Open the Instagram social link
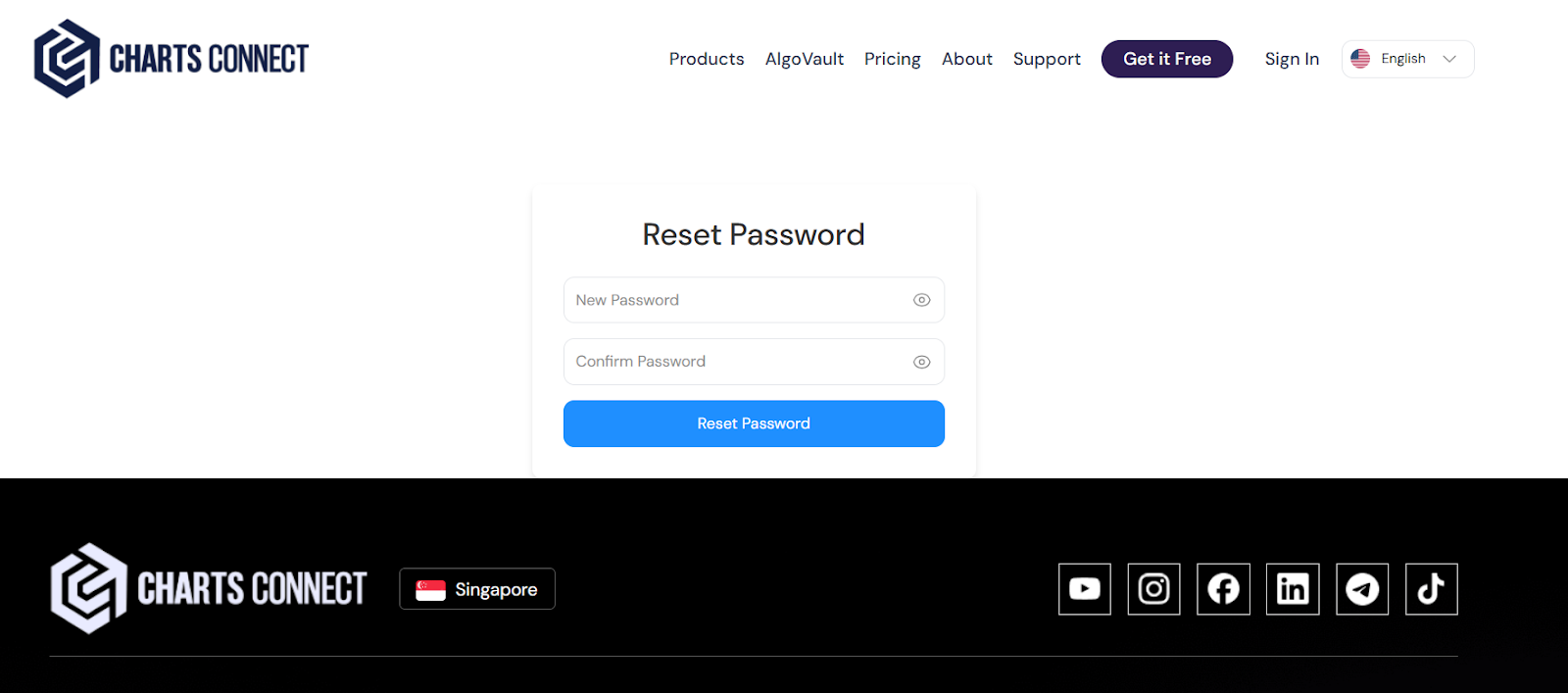Image resolution: width=1568 pixels, height=693 pixels. click(x=1153, y=589)
